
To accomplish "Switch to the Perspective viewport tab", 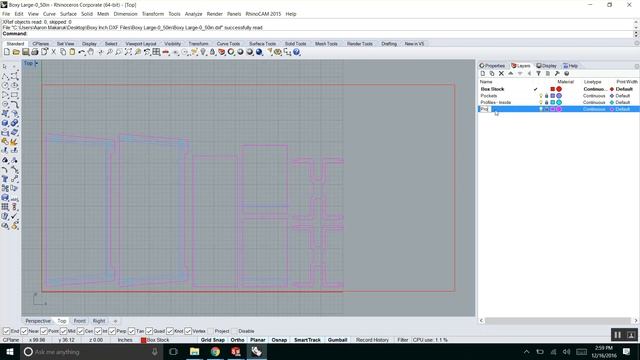I will tap(38, 321).
